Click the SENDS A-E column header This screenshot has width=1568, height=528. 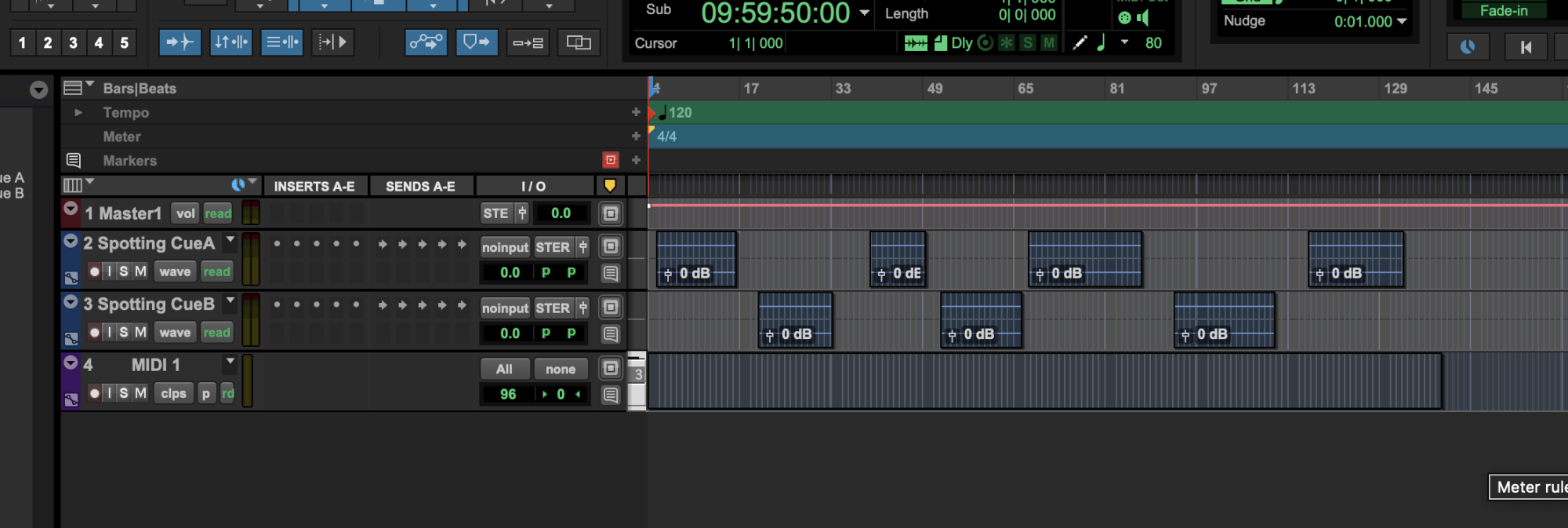point(420,186)
